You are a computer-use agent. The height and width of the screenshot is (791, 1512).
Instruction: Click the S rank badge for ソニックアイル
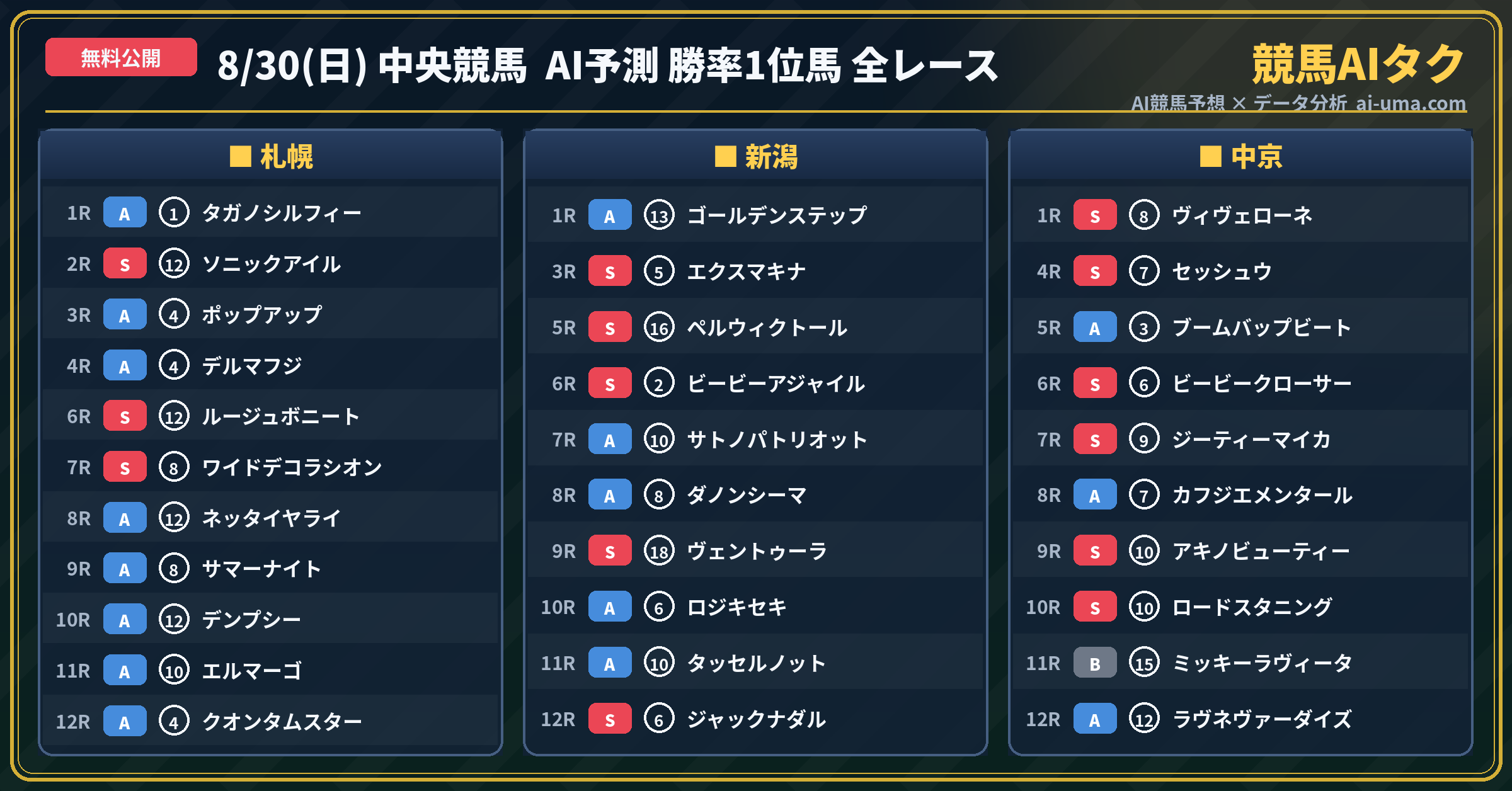pyautogui.click(x=125, y=263)
